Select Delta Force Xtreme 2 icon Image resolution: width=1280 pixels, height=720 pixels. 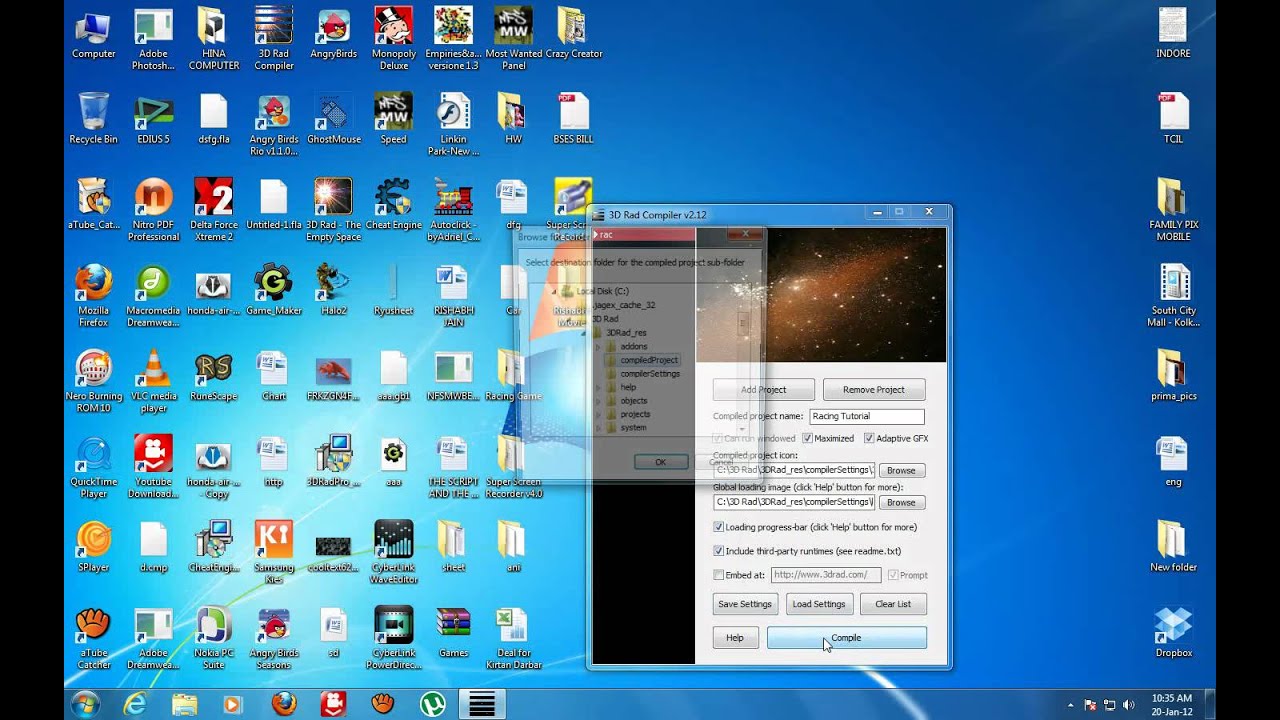click(213, 210)
